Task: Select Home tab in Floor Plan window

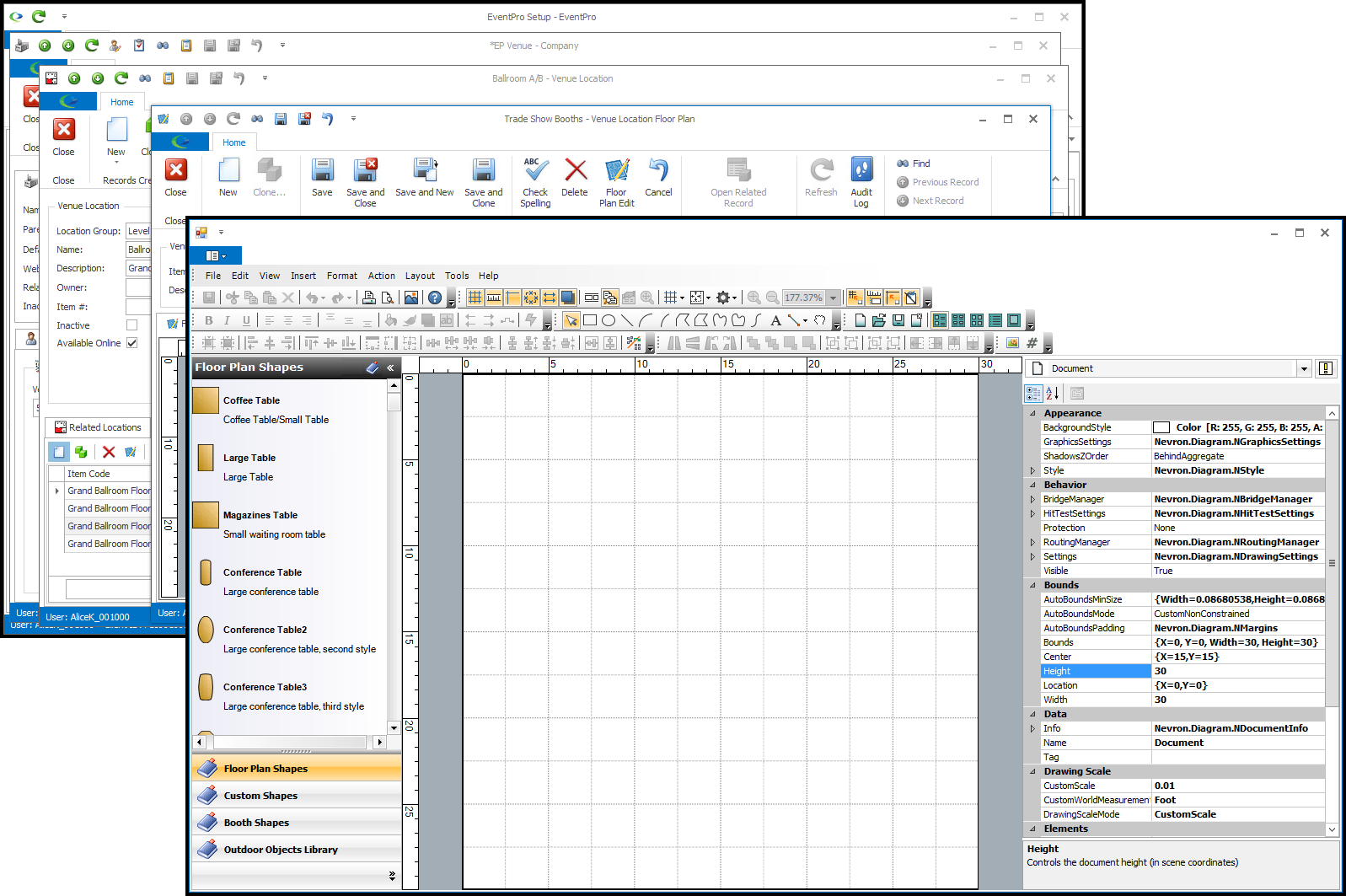Action: tap(234, 142)
